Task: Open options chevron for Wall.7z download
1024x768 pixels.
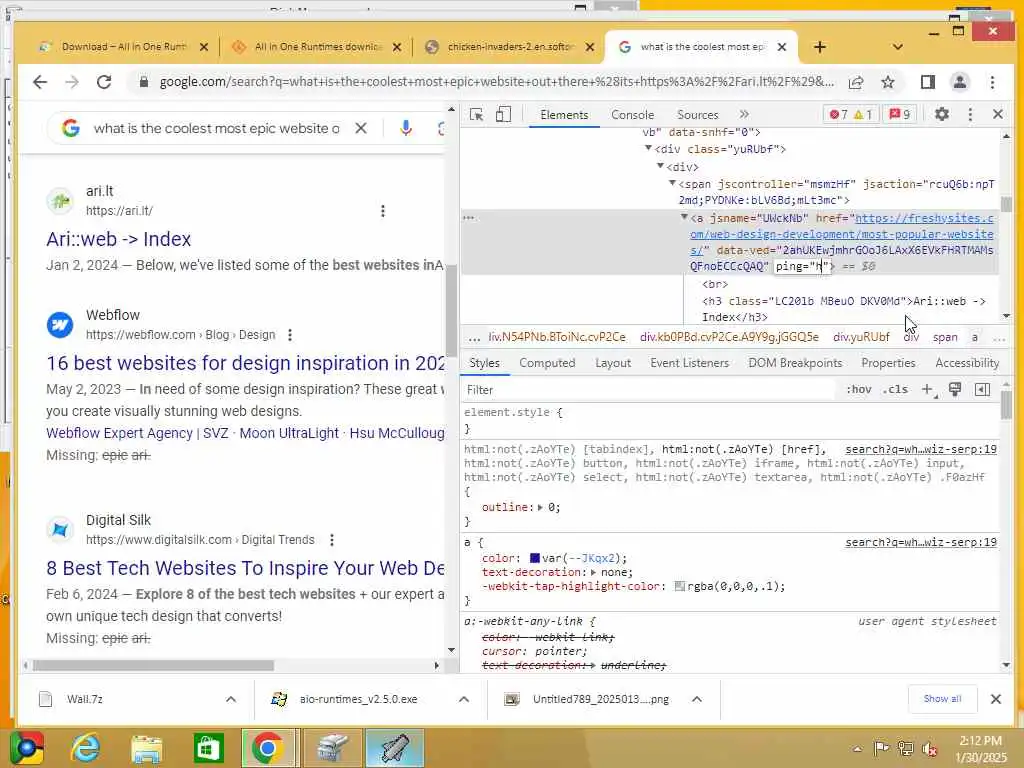Action: click(x=231, y=699)
